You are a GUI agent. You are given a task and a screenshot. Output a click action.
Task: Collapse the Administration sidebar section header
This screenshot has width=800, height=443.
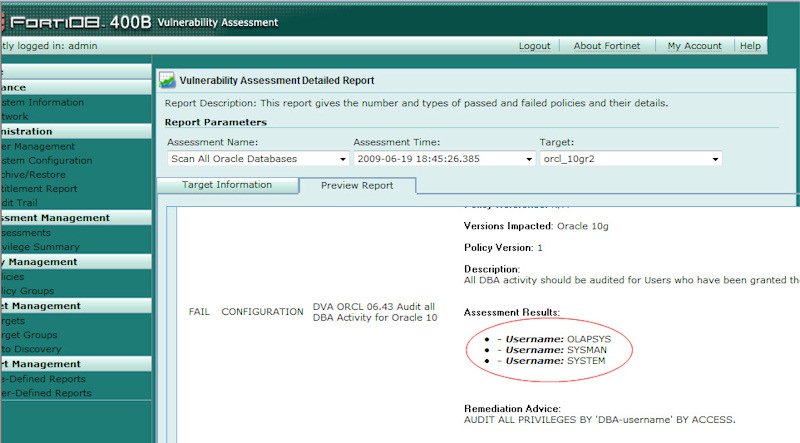click(76, 131)
